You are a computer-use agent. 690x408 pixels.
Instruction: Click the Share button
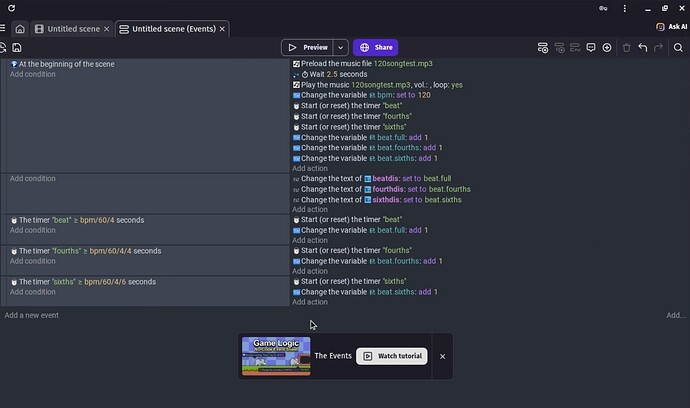[x=376, y=47]
